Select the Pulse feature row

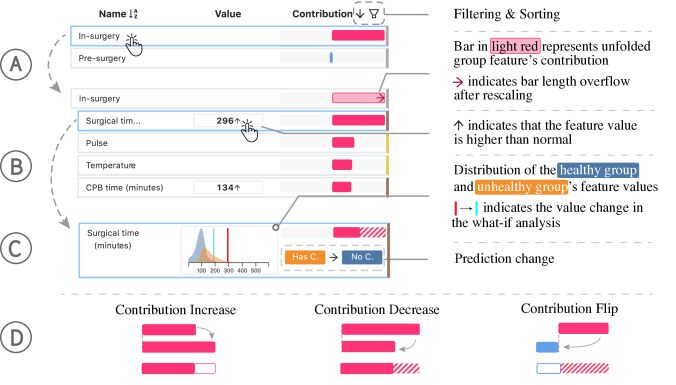(233, 143)
